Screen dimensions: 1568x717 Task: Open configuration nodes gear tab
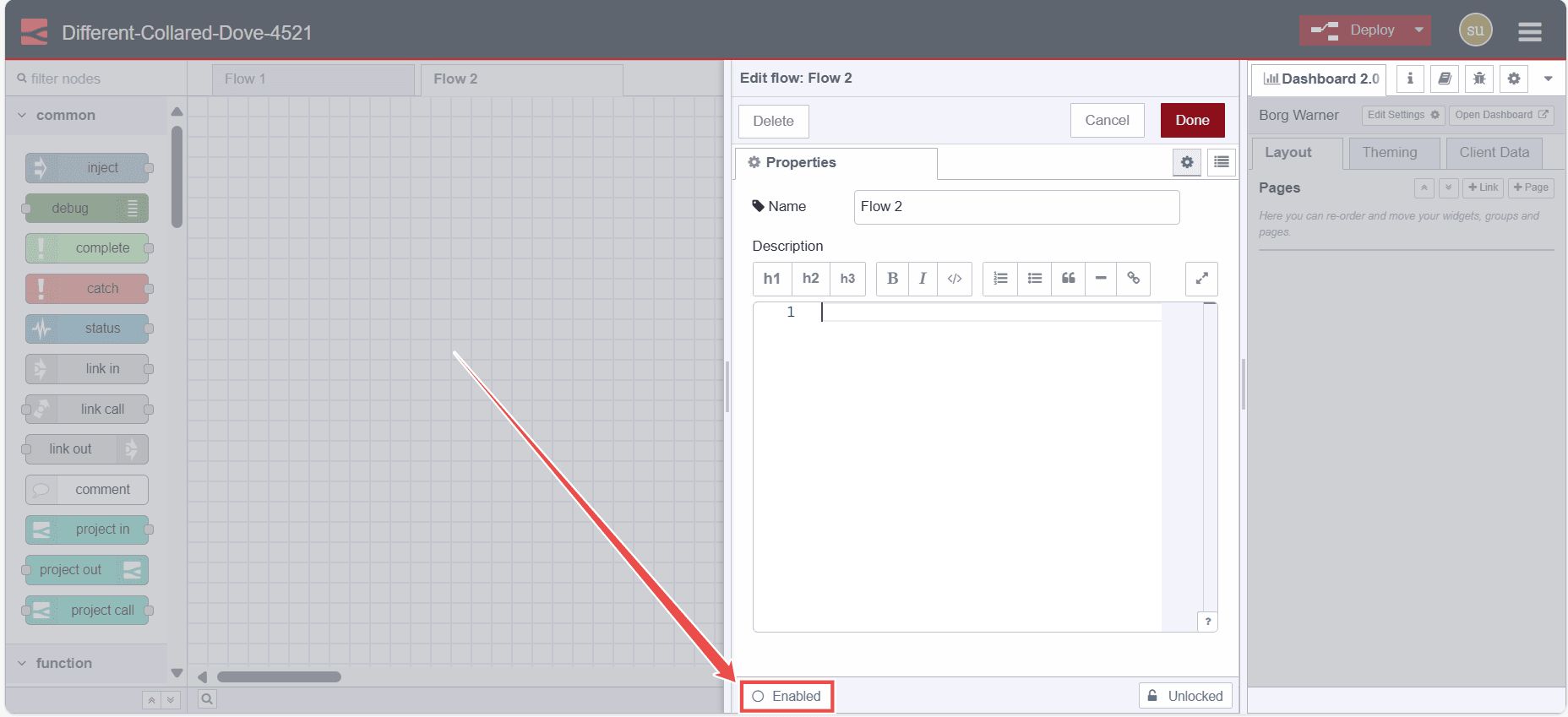pos(1514,79)
